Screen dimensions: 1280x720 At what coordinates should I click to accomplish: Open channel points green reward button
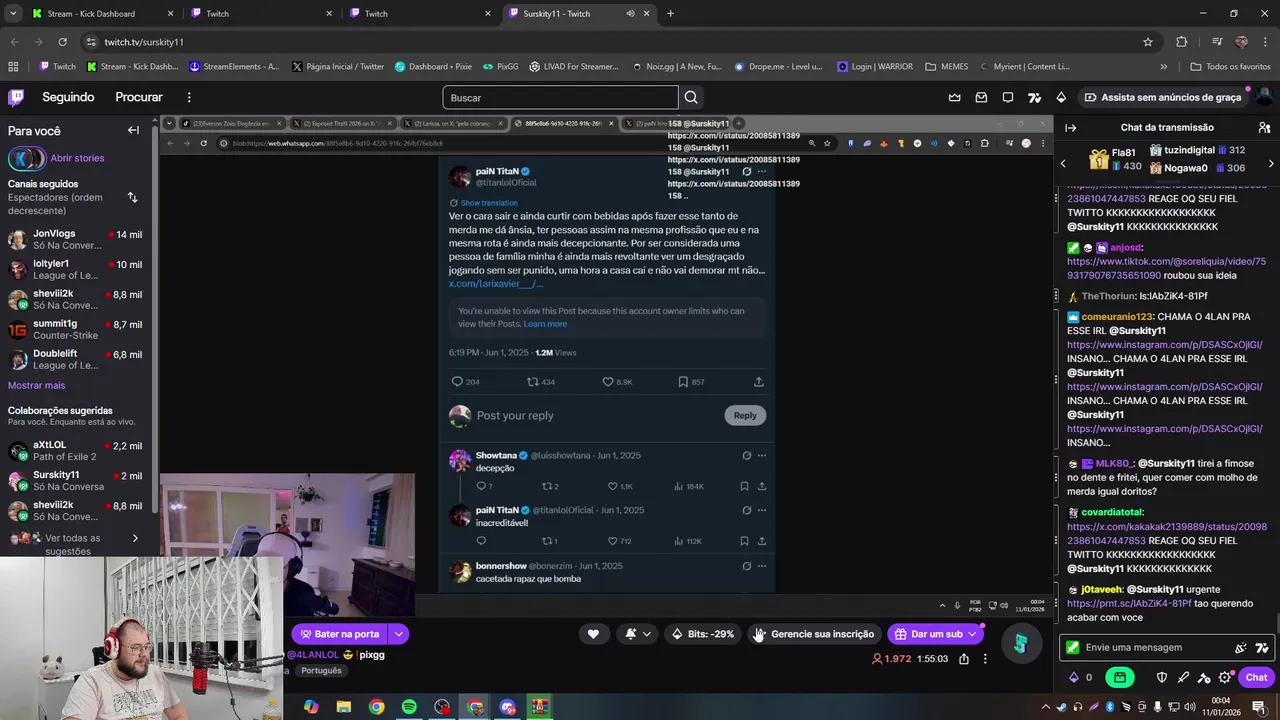click(1119, 677)
